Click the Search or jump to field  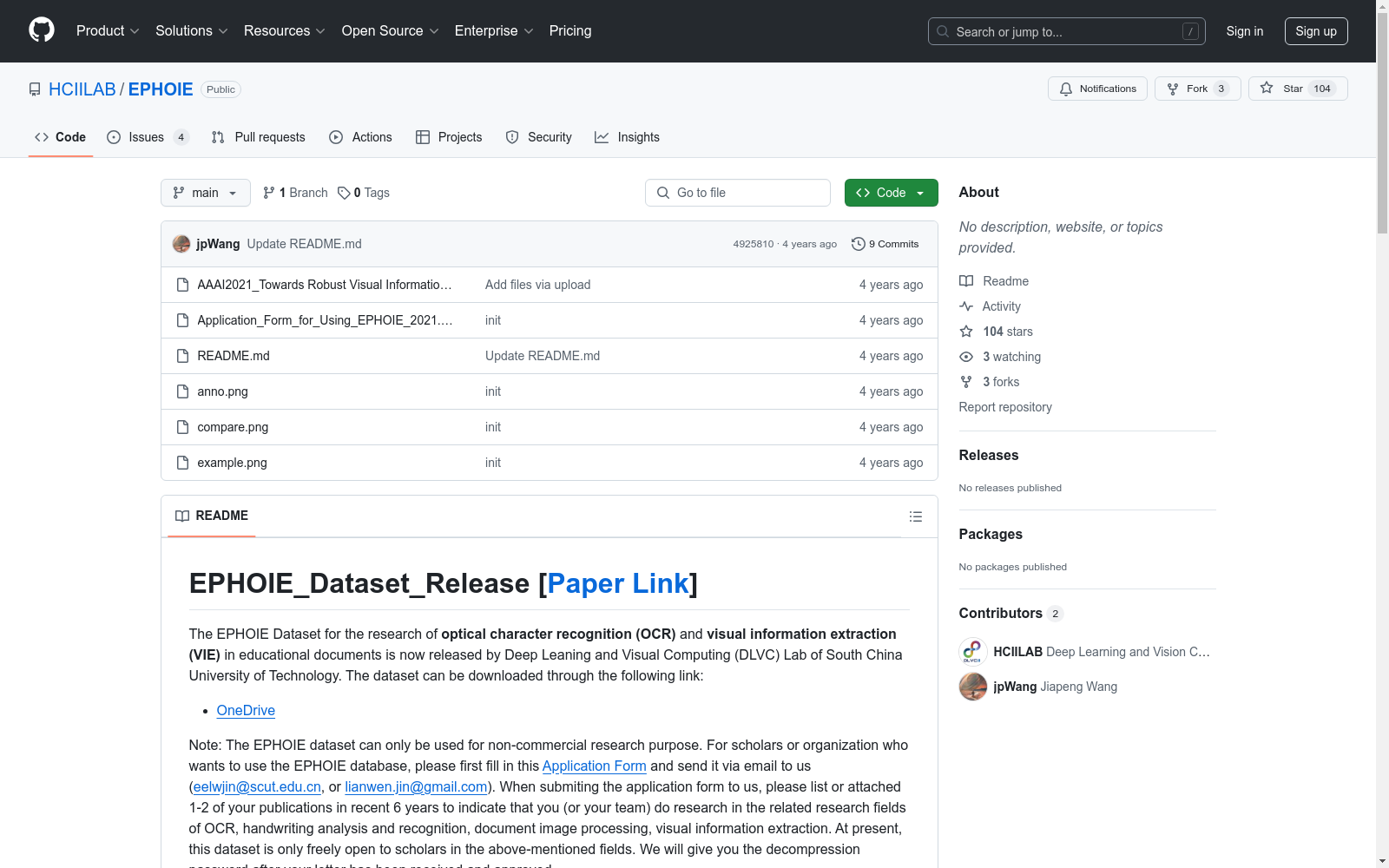coord(1067,31)
